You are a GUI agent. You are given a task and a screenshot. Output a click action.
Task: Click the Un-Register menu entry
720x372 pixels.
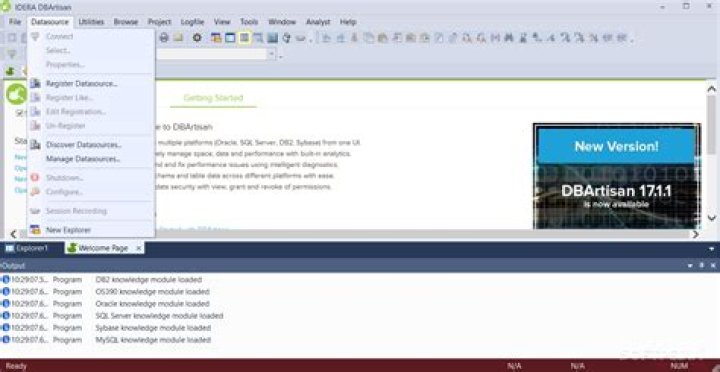(x=91, y=125)
